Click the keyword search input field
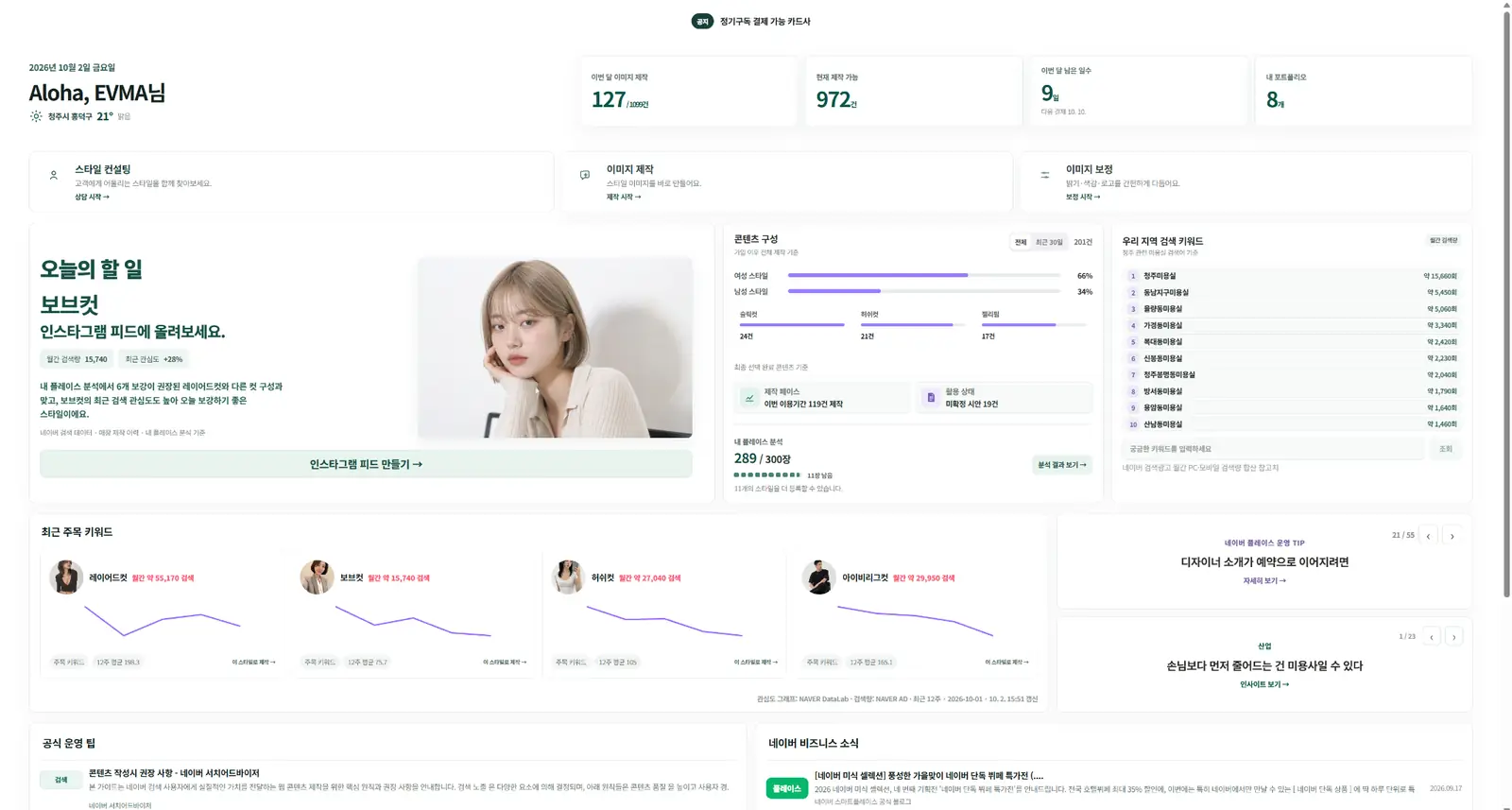The width and height of the screenshot is (1512, 810). 1273,449
